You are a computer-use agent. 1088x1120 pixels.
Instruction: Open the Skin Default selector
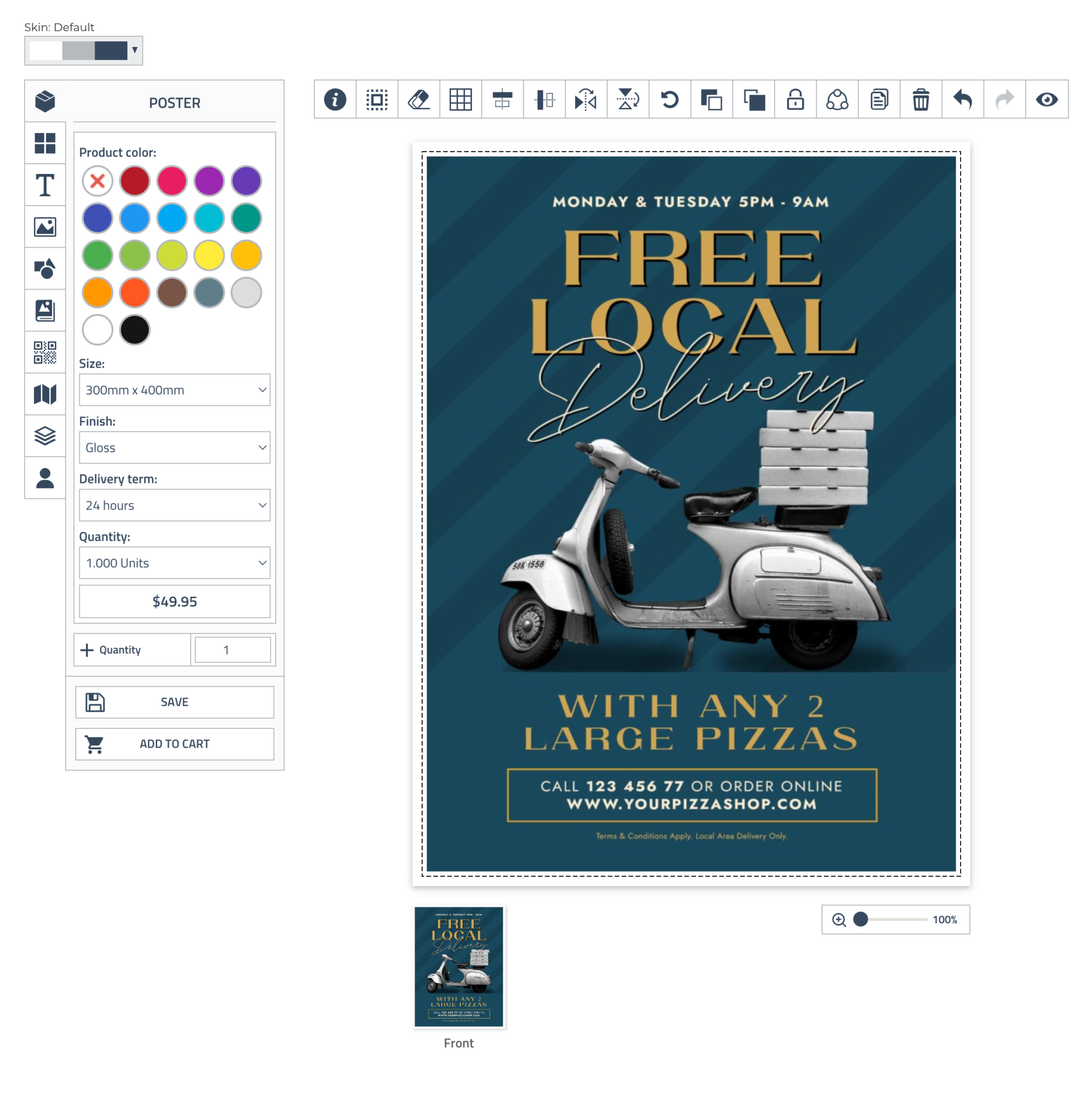(x=84, y=50)
